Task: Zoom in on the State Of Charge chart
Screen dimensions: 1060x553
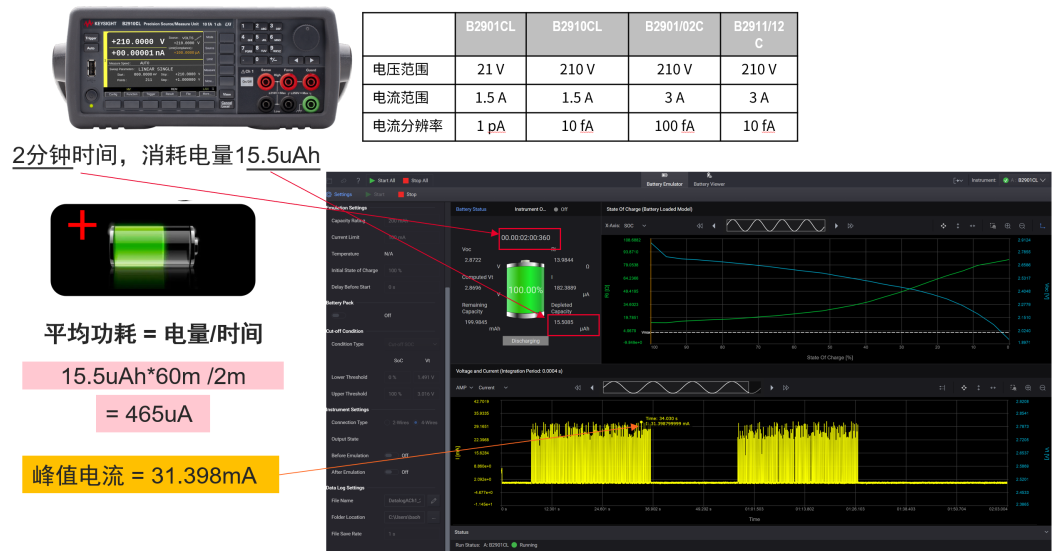Action: click(x=1007, y=226)
